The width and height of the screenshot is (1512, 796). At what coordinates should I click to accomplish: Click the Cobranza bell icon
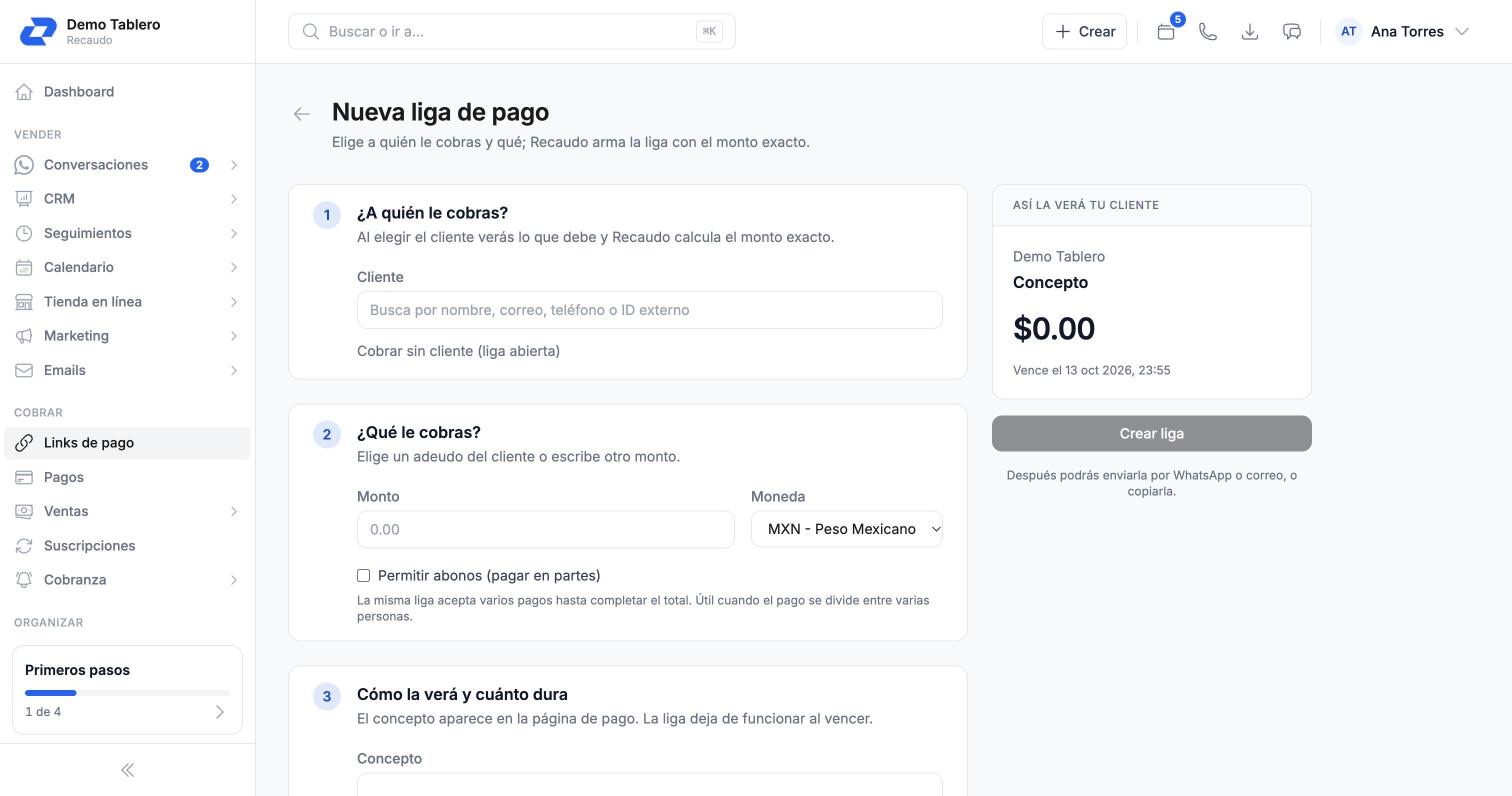point(24,580)
